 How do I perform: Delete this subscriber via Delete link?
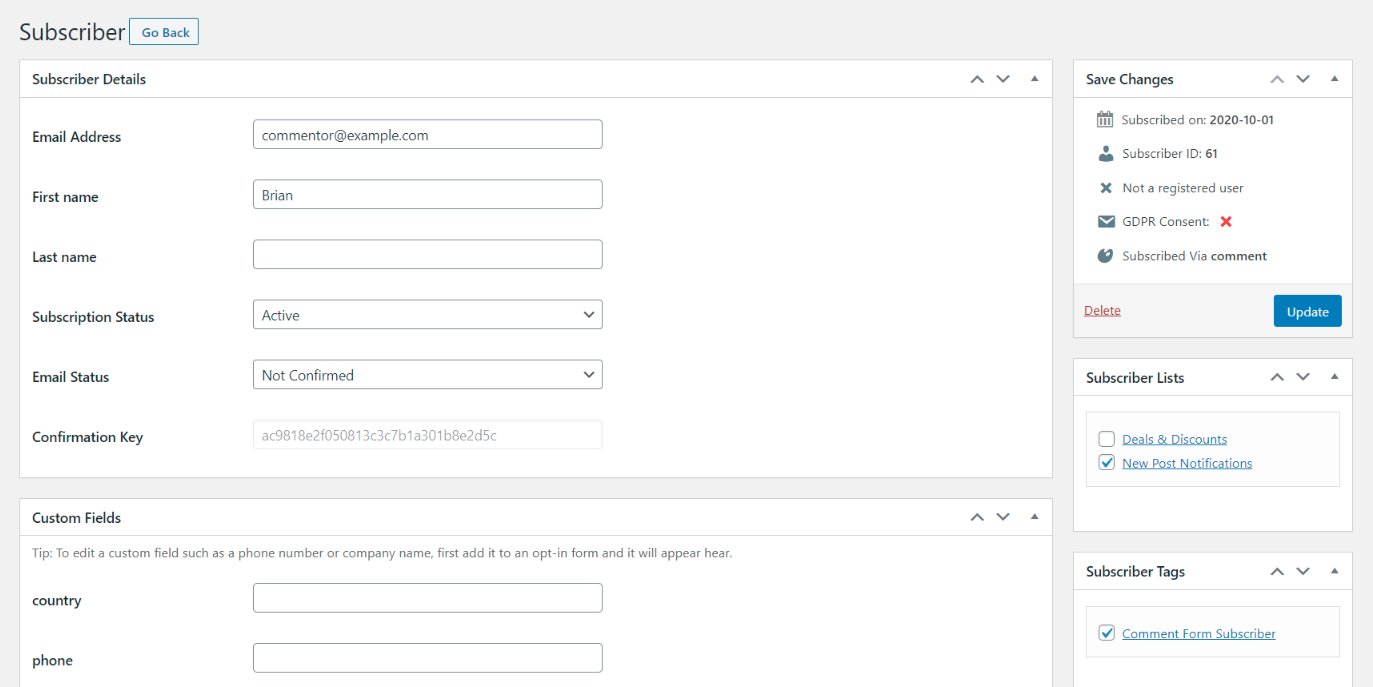tap(1102, 310)
